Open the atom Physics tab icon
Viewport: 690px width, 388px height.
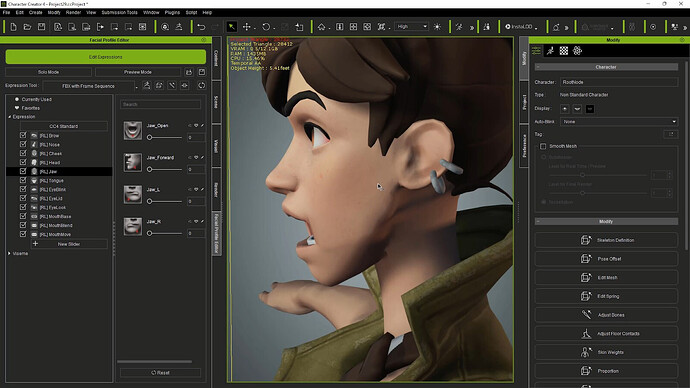[x=577, y=51]
